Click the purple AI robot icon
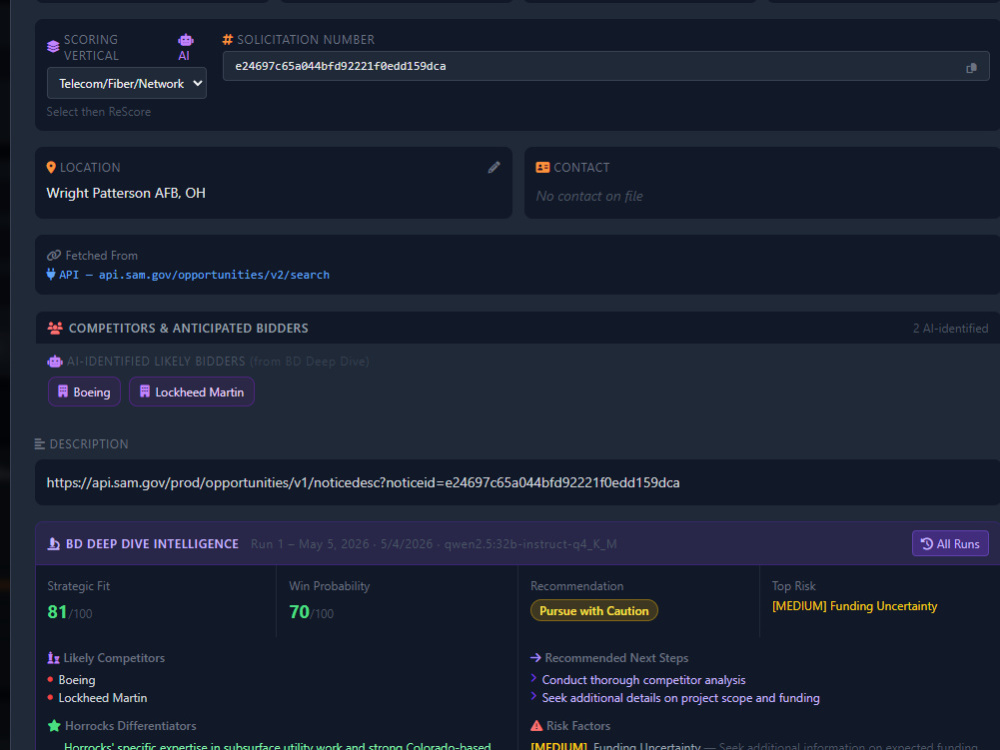Image resolution: width=1000 pixels, height=750 pixels. (186, 40)
